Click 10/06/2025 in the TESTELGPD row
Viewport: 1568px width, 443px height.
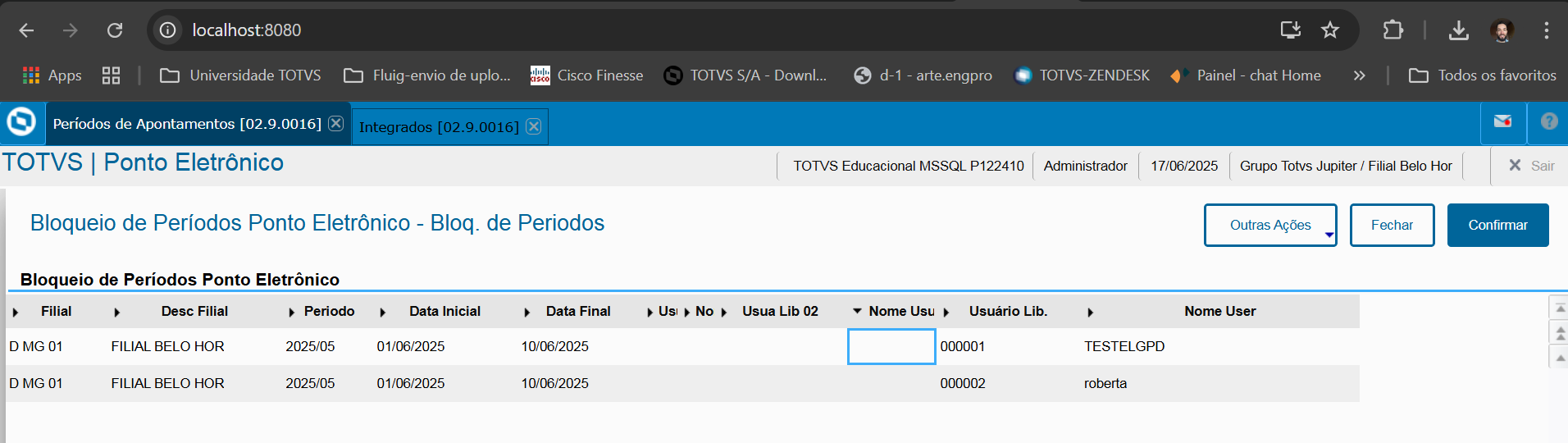(x=555, y=346)
